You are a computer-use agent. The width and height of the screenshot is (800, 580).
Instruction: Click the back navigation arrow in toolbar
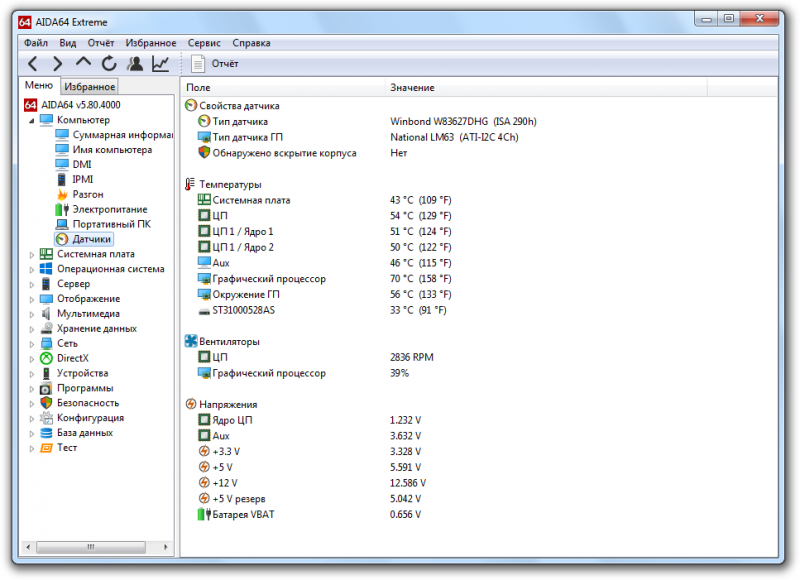click(x=32, y=64)
